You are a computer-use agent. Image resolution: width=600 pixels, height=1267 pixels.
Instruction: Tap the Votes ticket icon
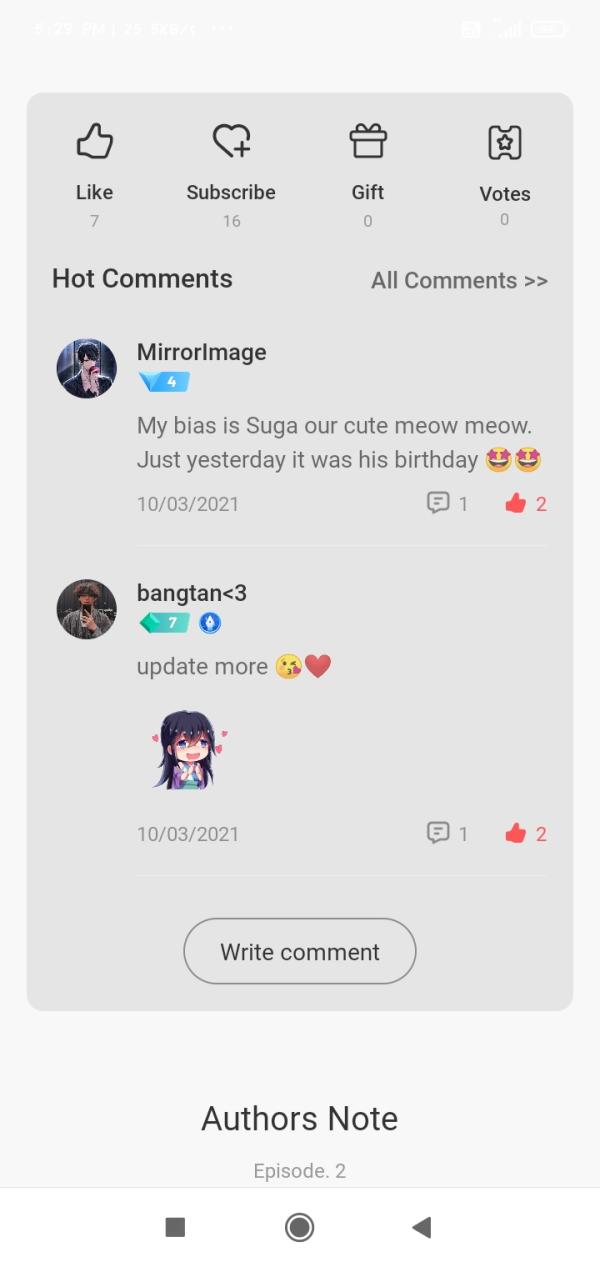click(504, 143)
